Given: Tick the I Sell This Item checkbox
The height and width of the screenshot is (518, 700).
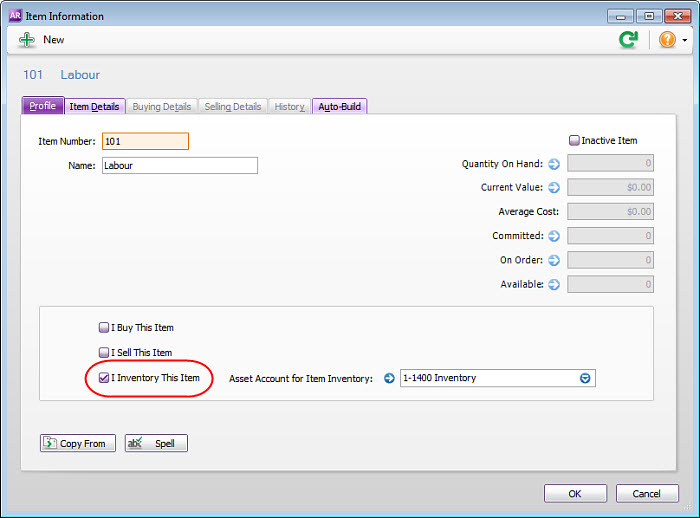Looking at the screenshot, I should pos(104,353).
